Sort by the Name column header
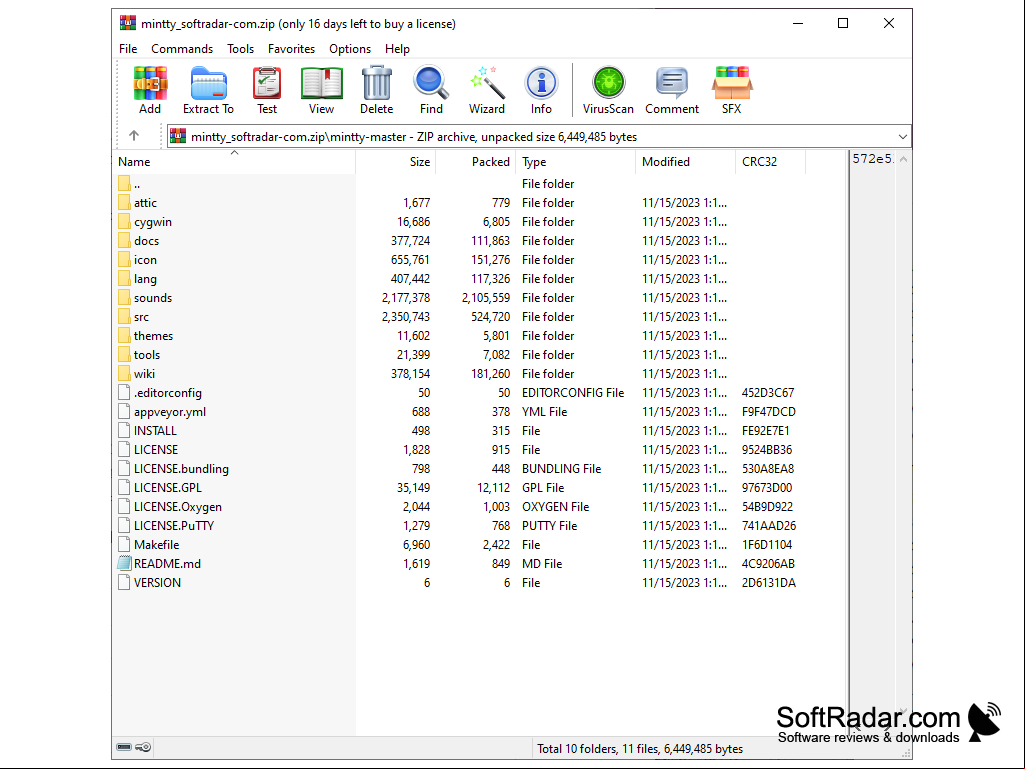 235,162
